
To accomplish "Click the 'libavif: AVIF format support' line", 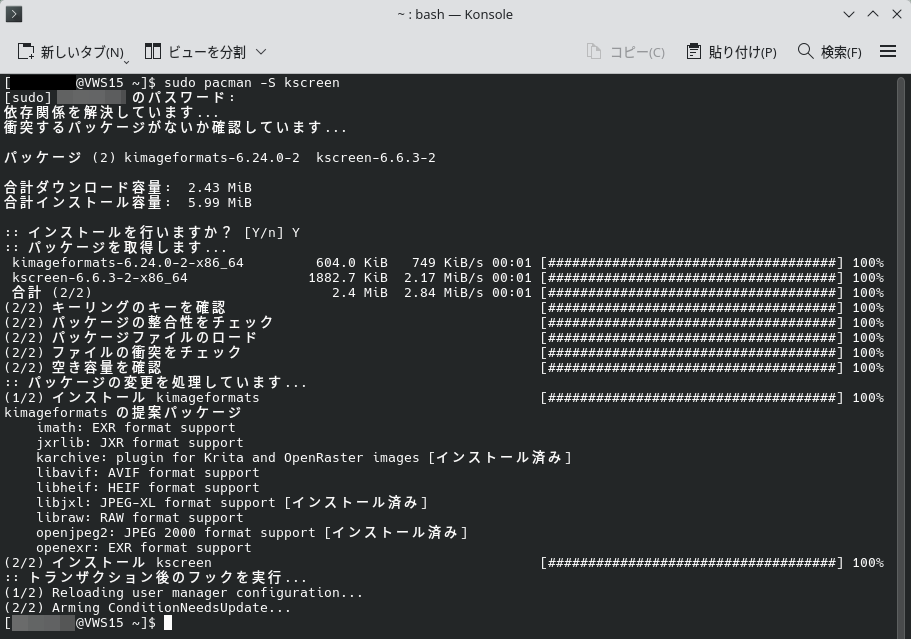I will coord(147,473).
